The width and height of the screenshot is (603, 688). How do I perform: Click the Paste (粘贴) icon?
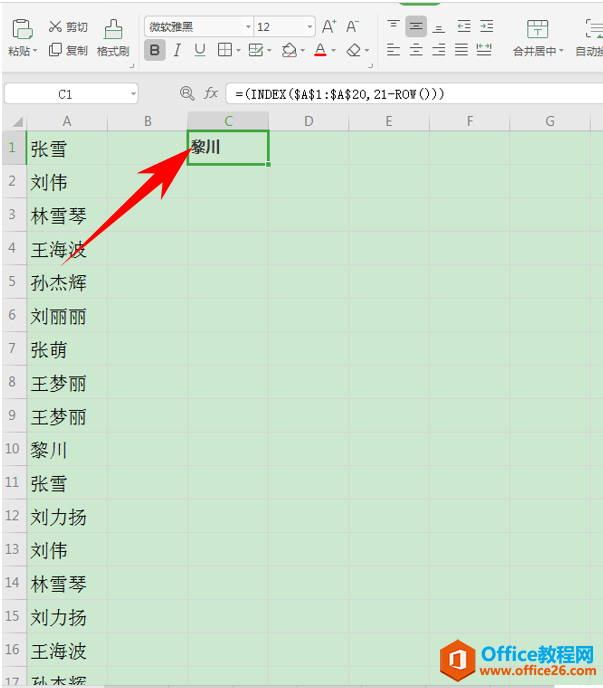tap(22, 29)
